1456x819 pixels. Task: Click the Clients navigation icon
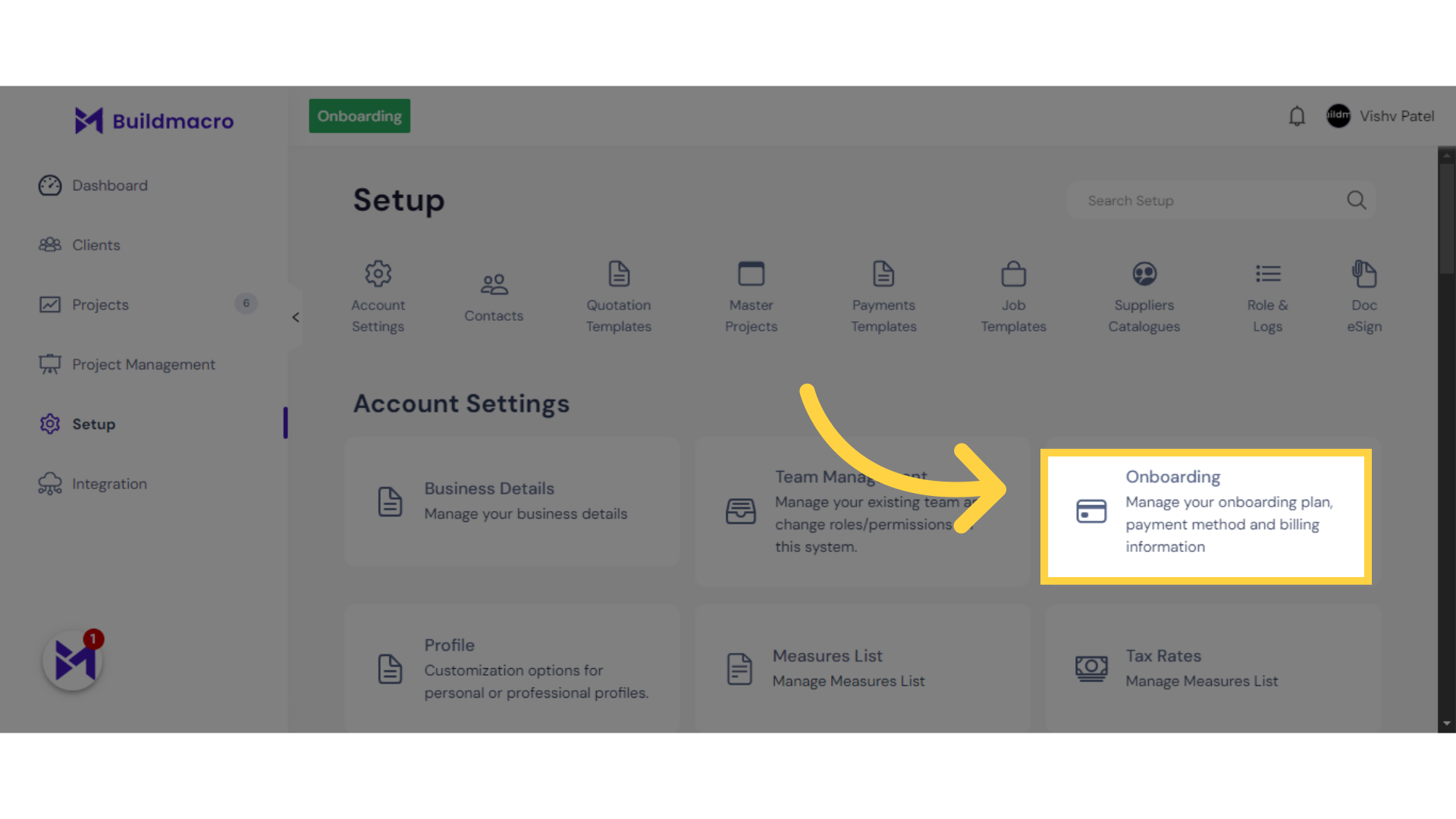(50, 243)
